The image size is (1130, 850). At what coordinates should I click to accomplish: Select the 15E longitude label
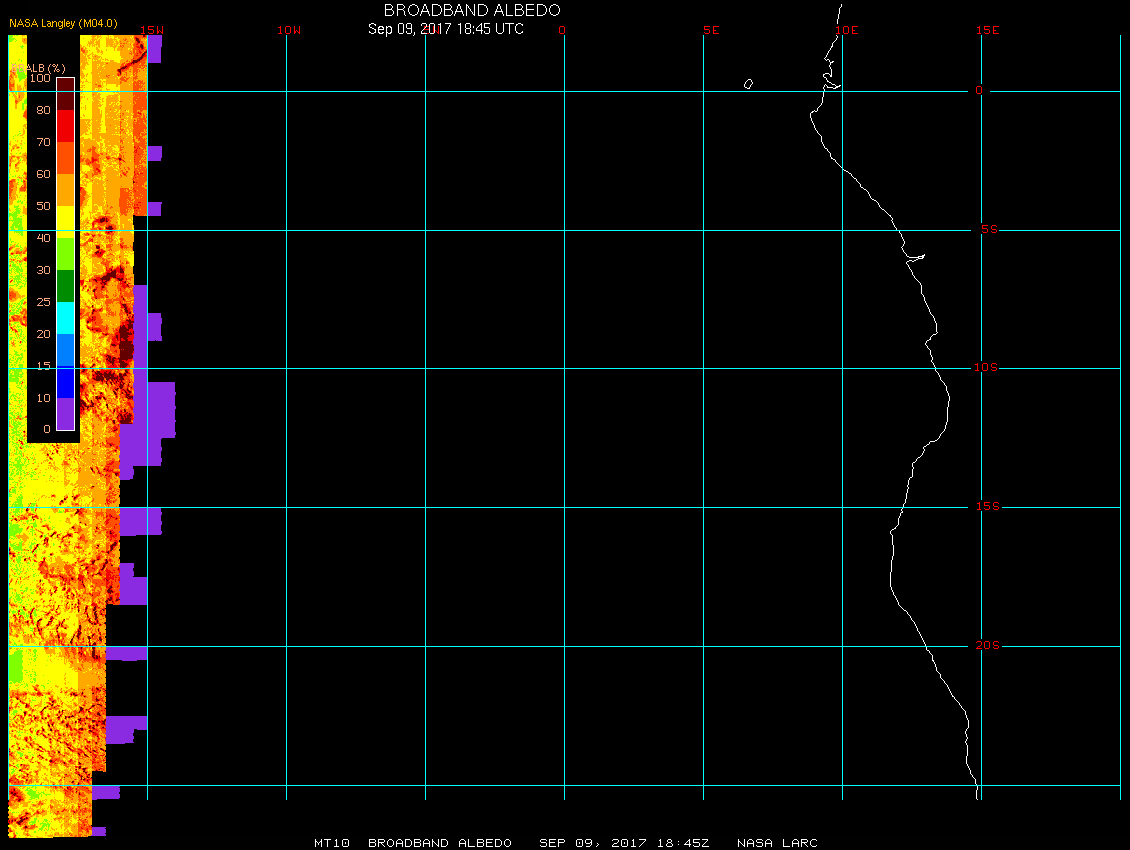tap(987, 30)
